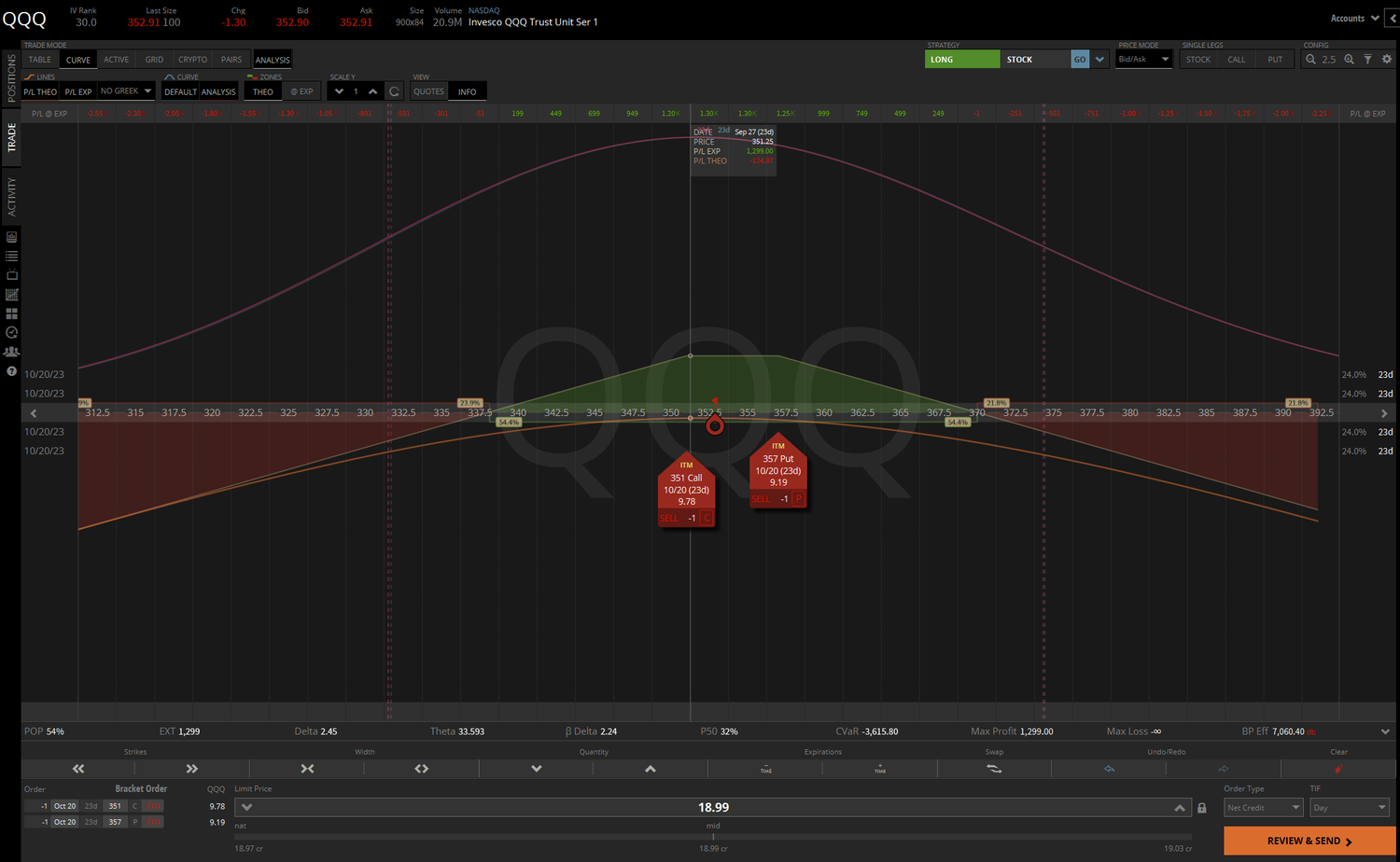Image resolution: width=1400 pixels, height=862 pixels.
Task: Switch trade mode to Crypto
Action: click(193, 60)
